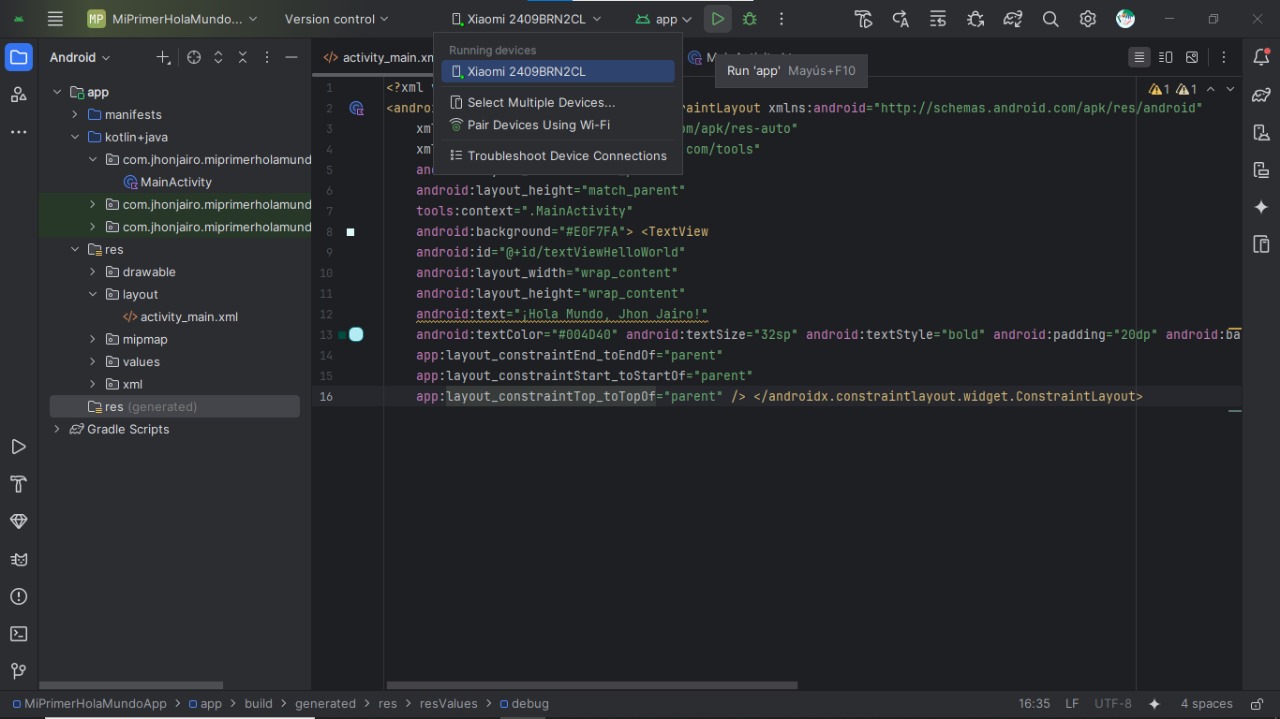Show More tool windows ellipsis in left sidebar

coord(18,132)
